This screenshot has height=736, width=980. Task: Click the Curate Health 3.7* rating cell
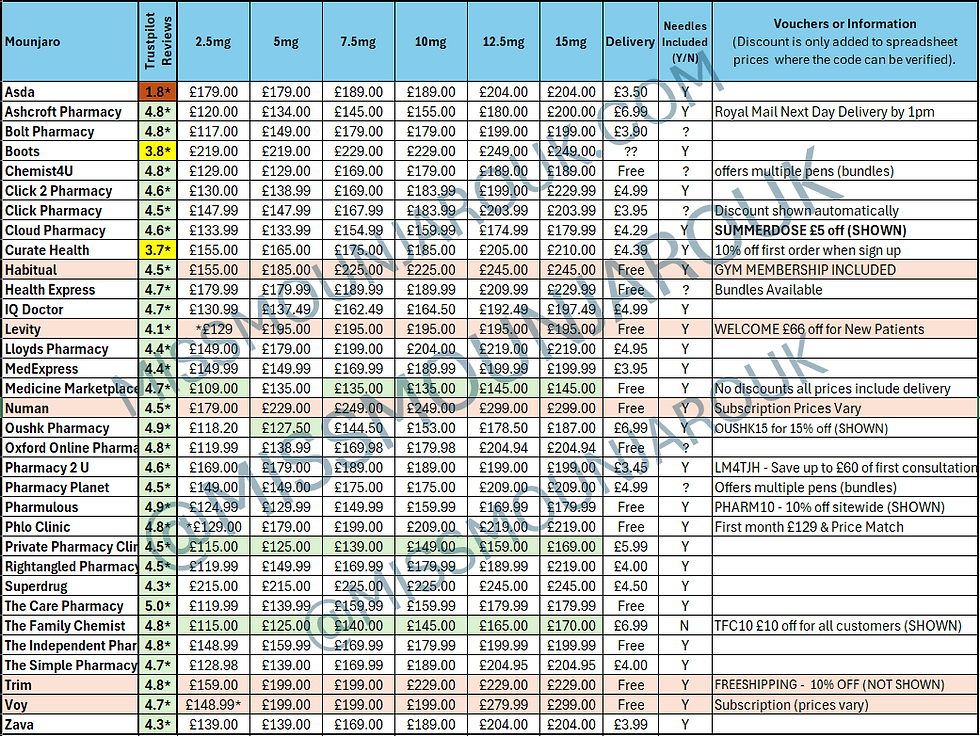click(152, 250)
